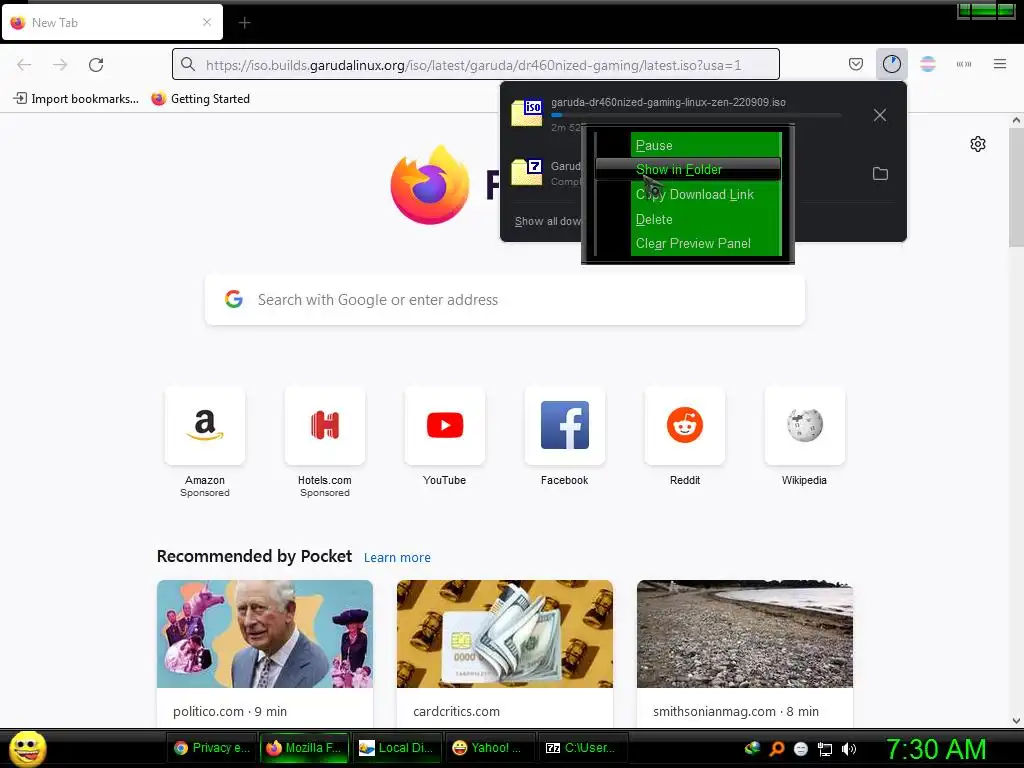Image resolution: width=1024 pixels, height=768 pixels.
Task: Click Show all downloads link
Action: coord(547,221)
